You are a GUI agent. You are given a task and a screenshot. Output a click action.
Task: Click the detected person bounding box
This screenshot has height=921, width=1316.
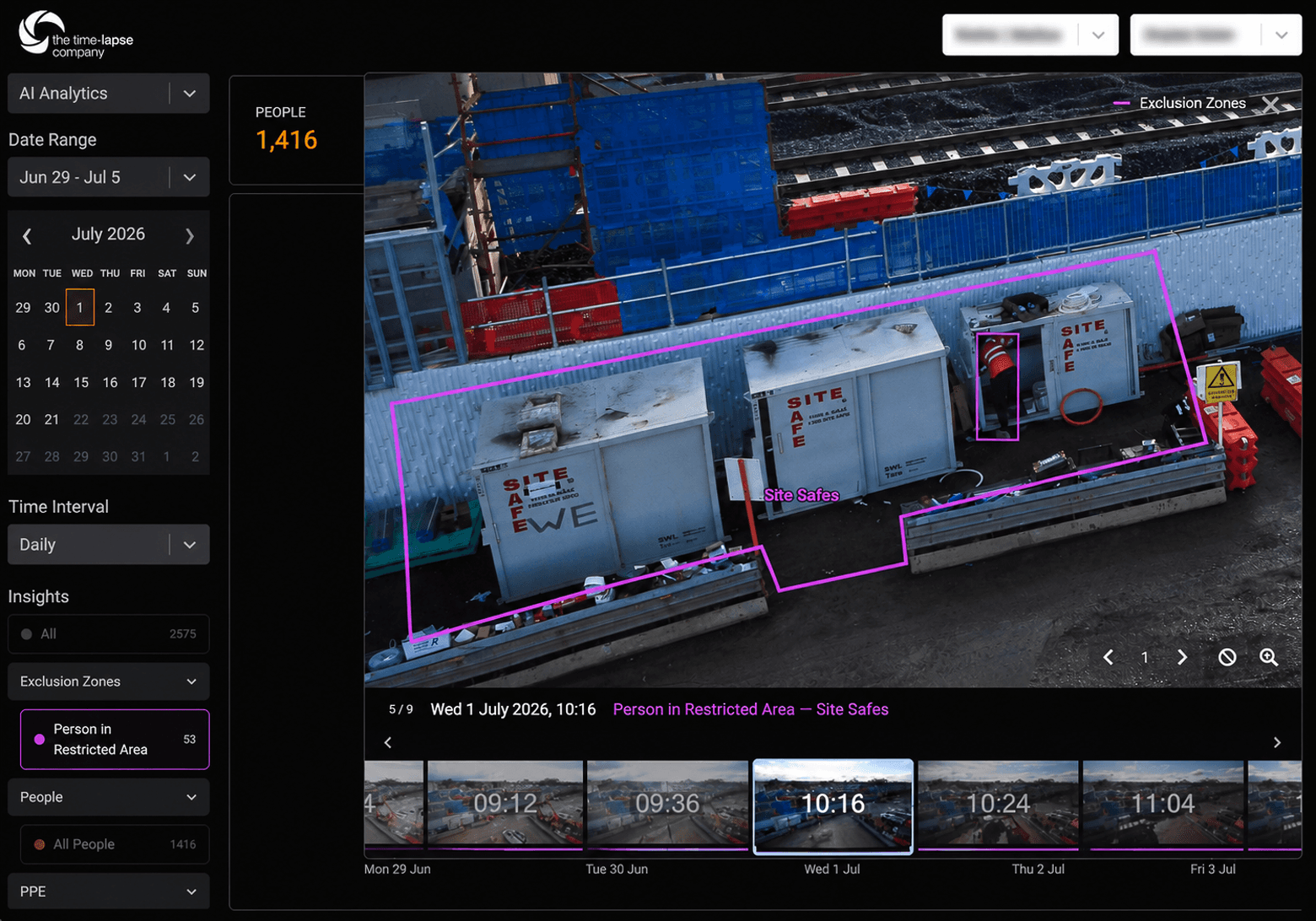coord(997,386)
